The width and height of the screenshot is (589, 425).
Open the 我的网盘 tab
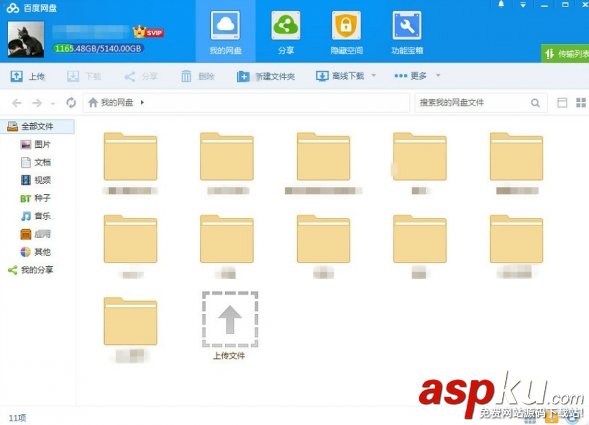click(x=225, y=32)
